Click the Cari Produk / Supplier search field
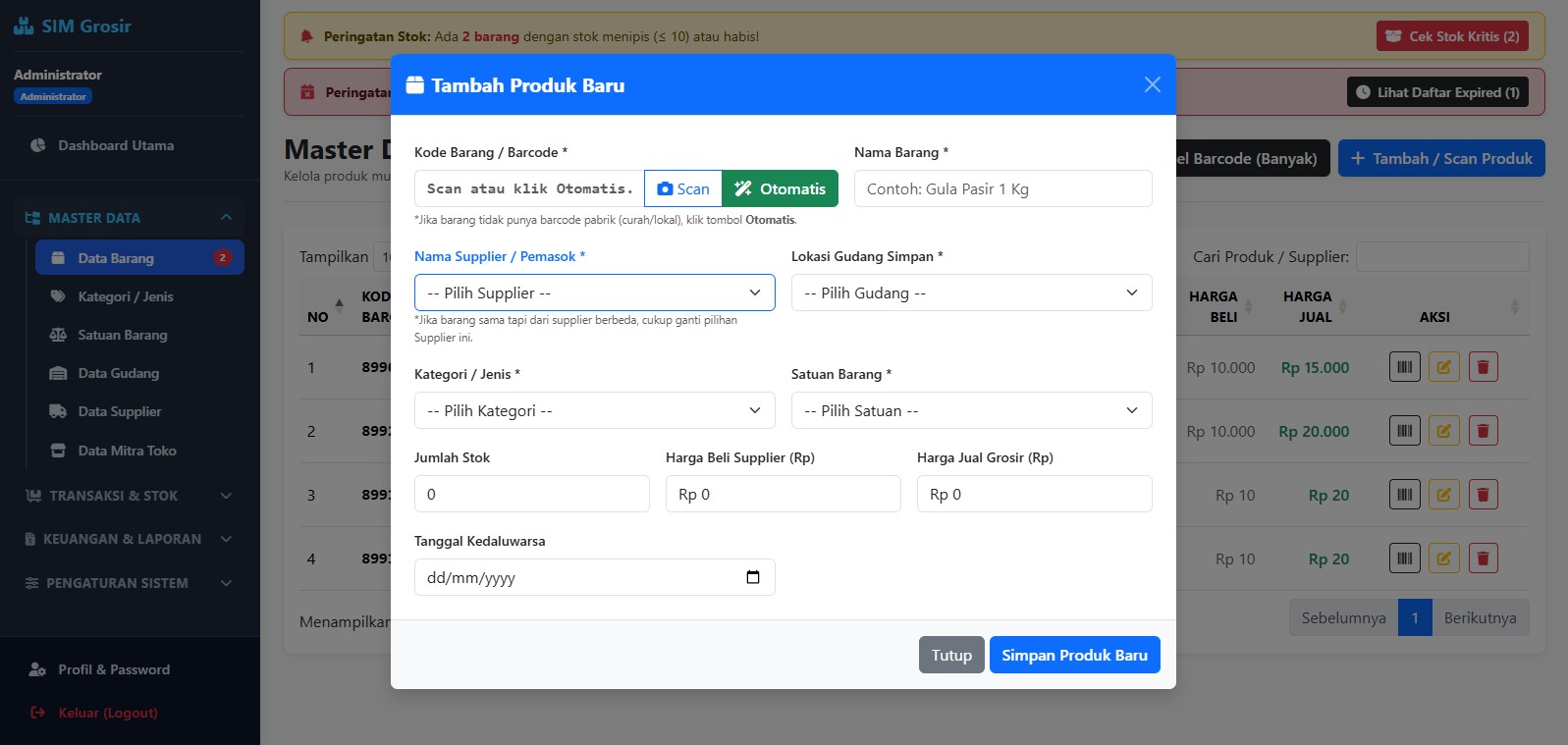The height and width of the screenshot is (745, 1568). (1442, 256)
